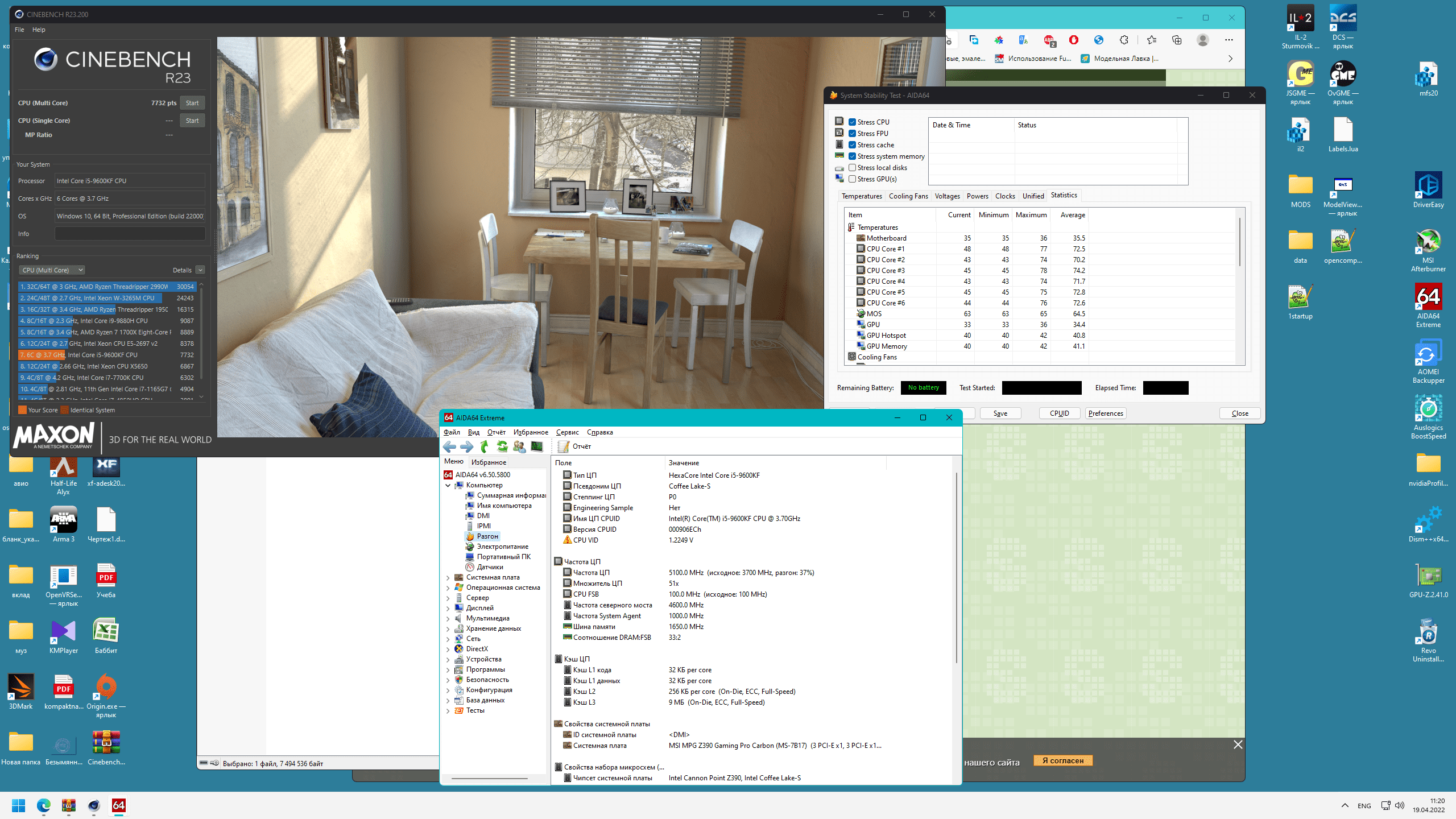Image resolution: width=1456 pixels, height=819 pixels.
Task: Expand Системная плата tree node
Action: coord(448,577)
